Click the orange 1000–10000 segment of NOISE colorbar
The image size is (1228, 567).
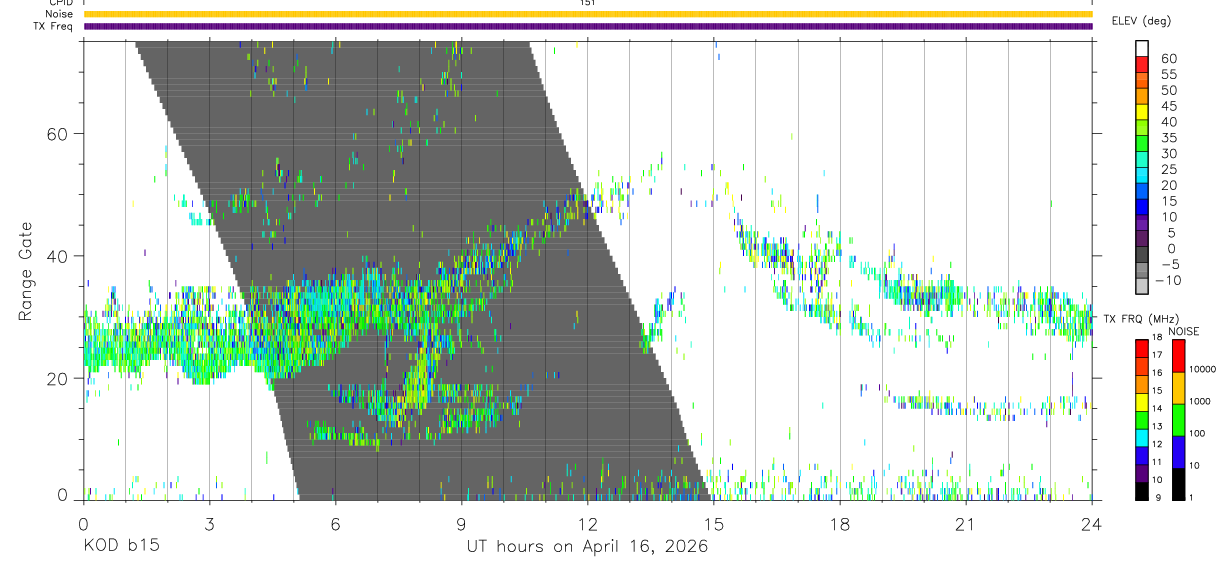tap(1179, 388)
